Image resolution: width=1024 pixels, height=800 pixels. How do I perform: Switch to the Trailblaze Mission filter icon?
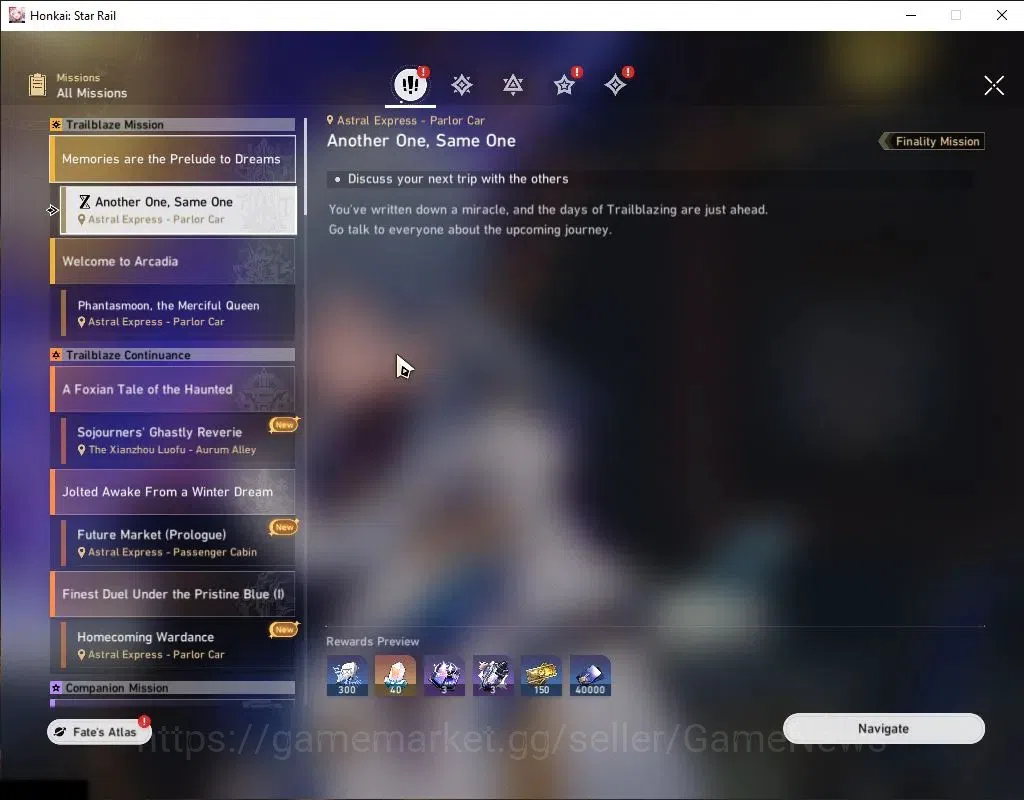click(x=462, y=85)
